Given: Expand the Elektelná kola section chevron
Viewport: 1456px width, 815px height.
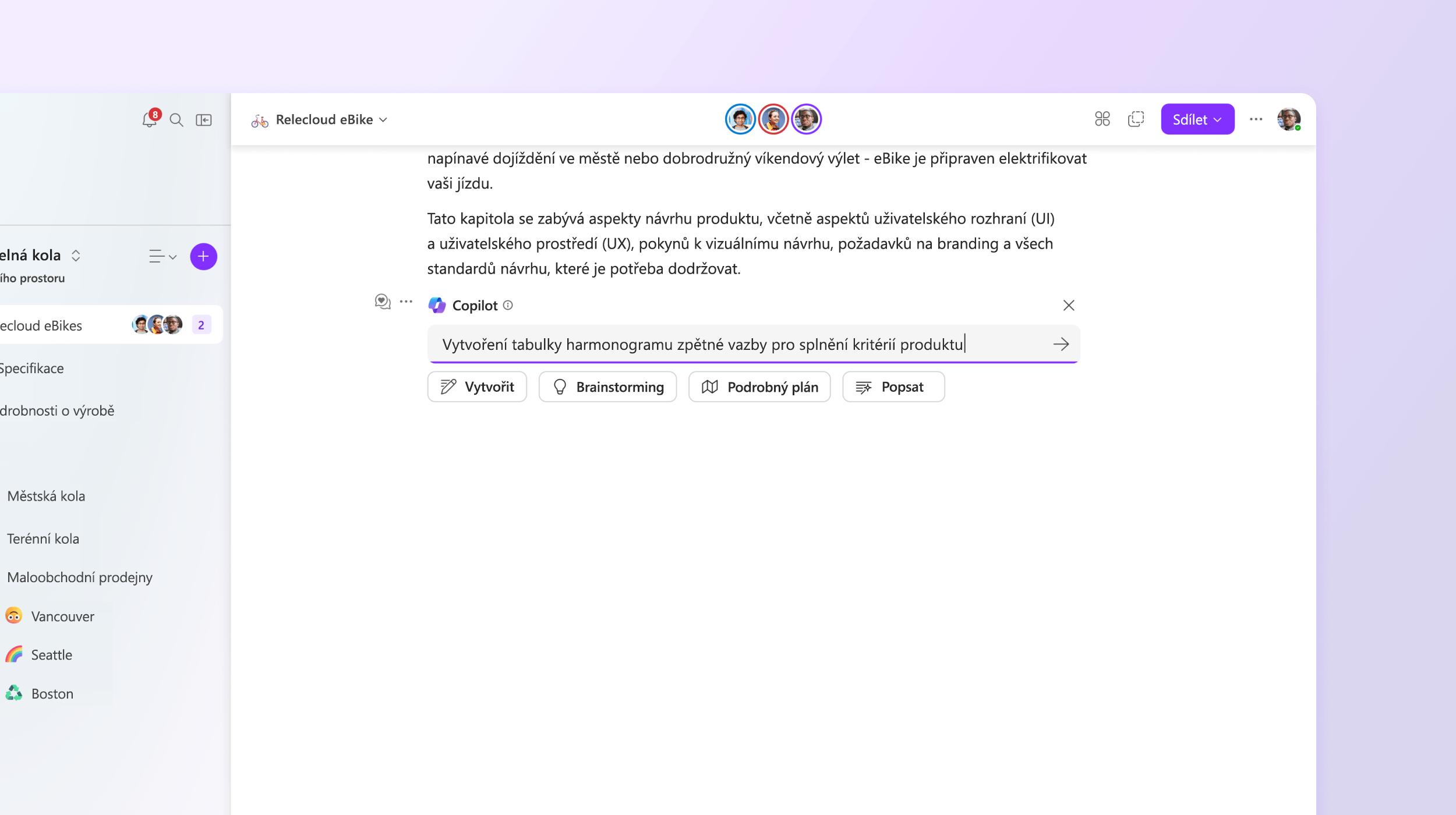Looking at the screenshot, I should point(74,254).
